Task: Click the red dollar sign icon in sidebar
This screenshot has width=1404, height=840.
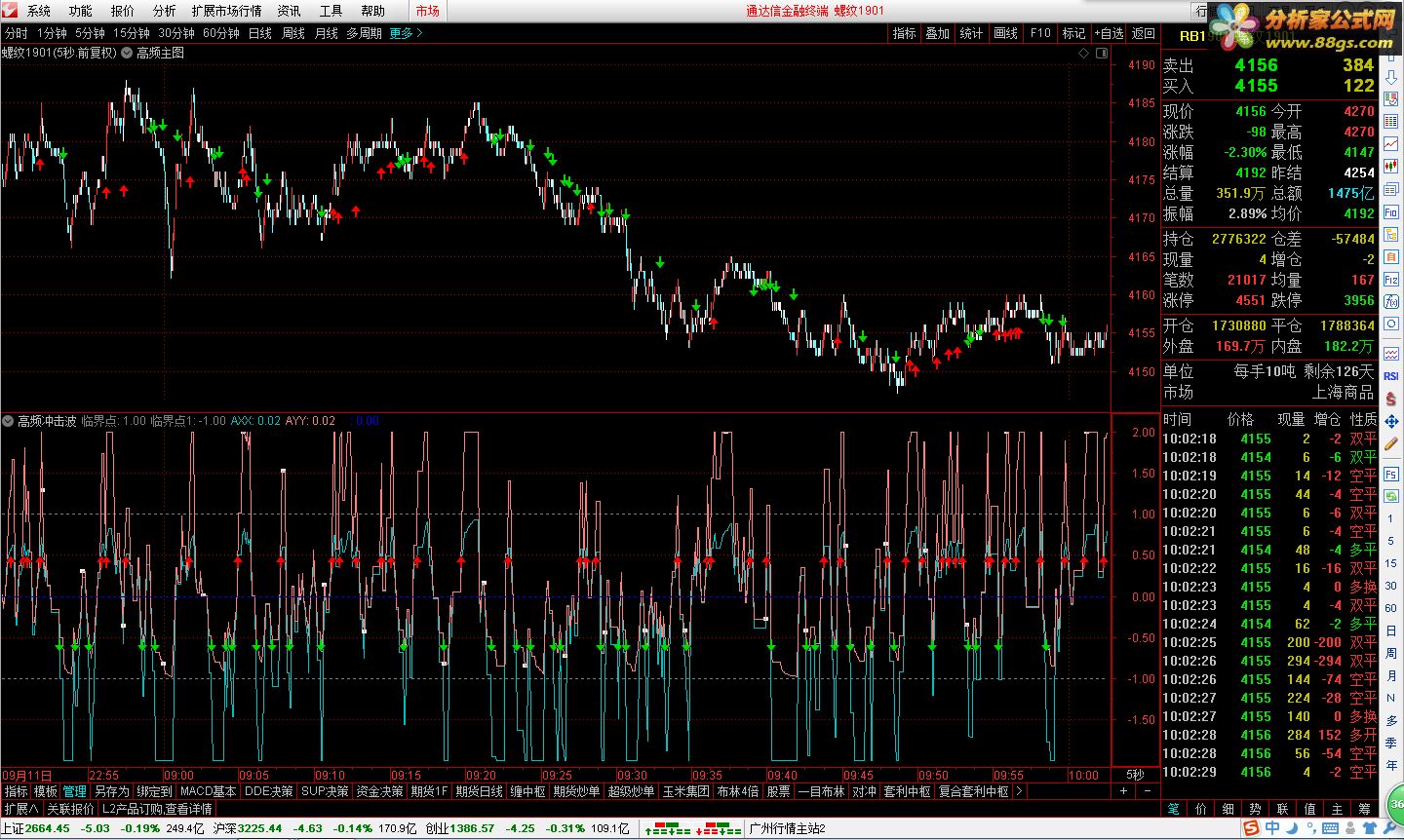Action: (x=1391, y=398)
